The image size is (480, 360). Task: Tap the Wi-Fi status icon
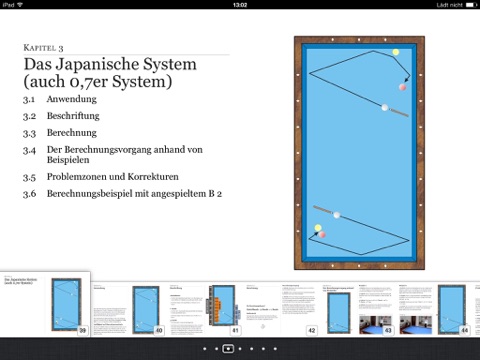(20, 5)
